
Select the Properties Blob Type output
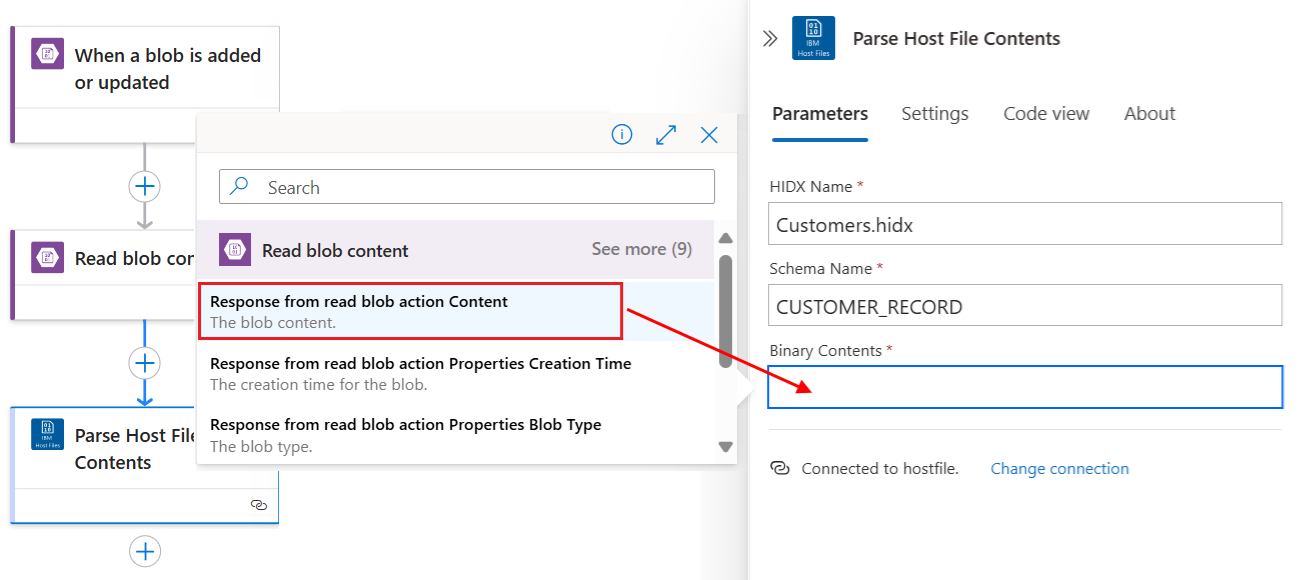coord(456,434)
